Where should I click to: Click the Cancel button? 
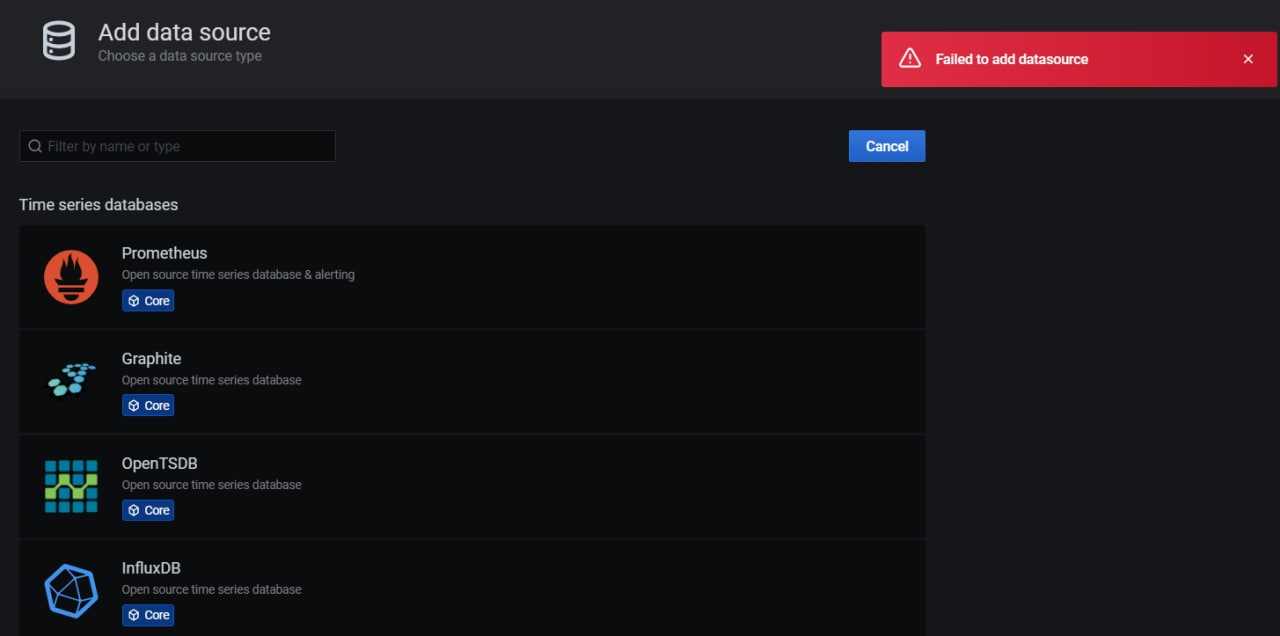[x=887, y=146]
